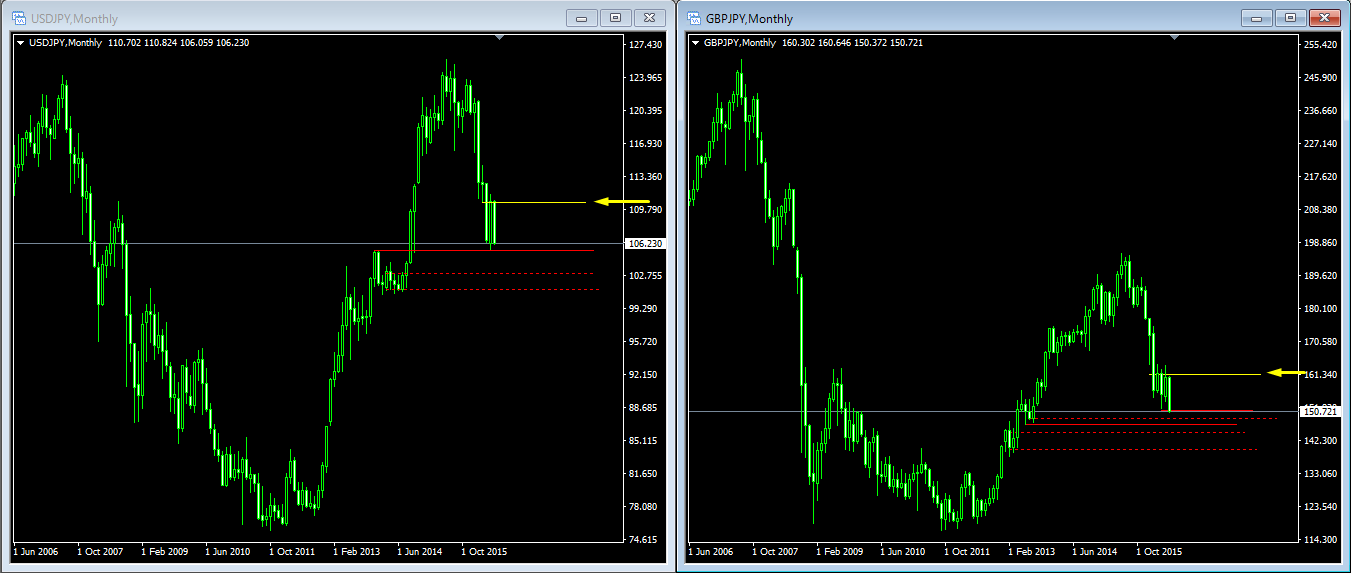Viewport: 1351px width, 573px height.
Task: Click the GBPJPY window title bar chart icon
Action: [x=694, y=18]
